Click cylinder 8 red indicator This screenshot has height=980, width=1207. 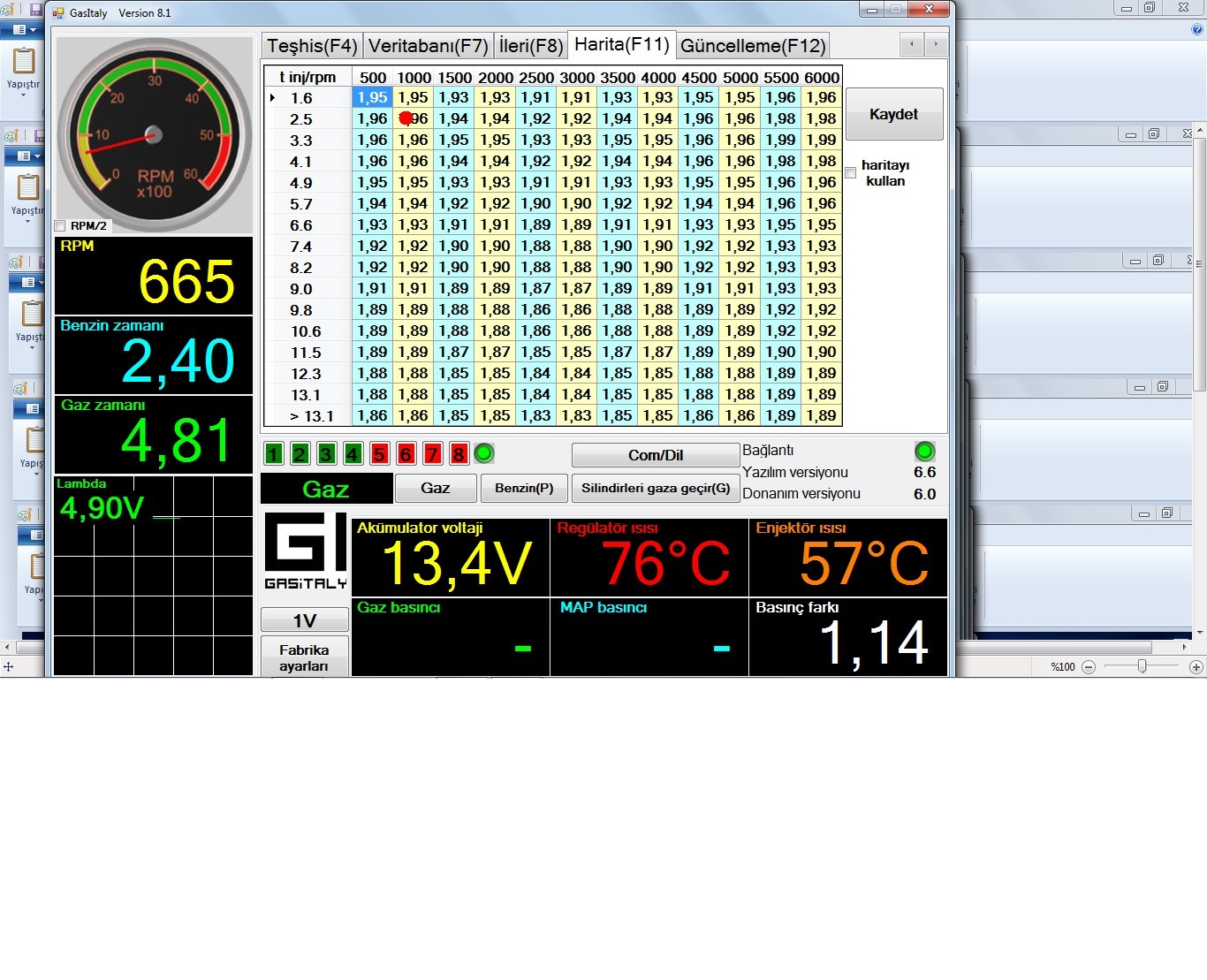pos(459,454)
